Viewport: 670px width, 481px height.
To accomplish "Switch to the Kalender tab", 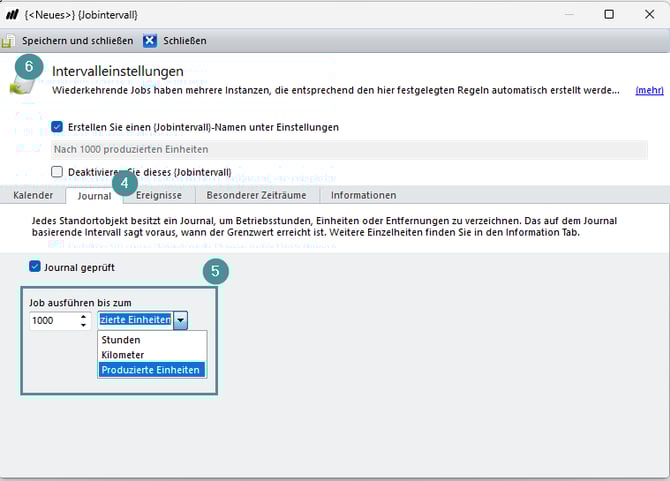I will click(33, 195).
